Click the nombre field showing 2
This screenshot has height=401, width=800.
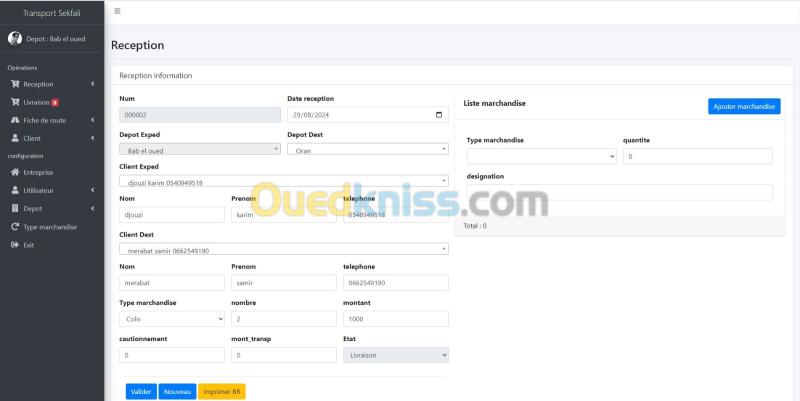284,319
